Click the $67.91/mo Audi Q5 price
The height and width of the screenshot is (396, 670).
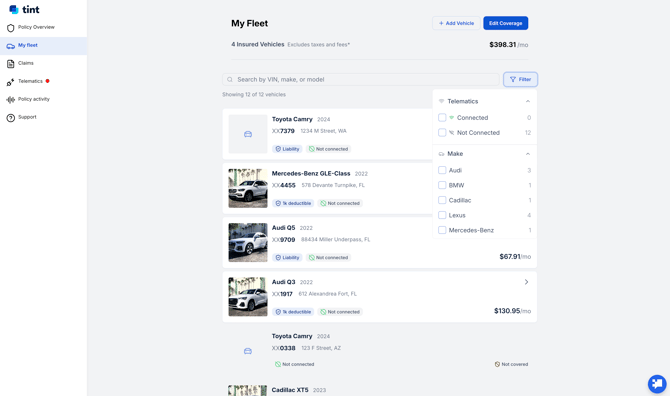pyautogui.click(x=515, y=257)
